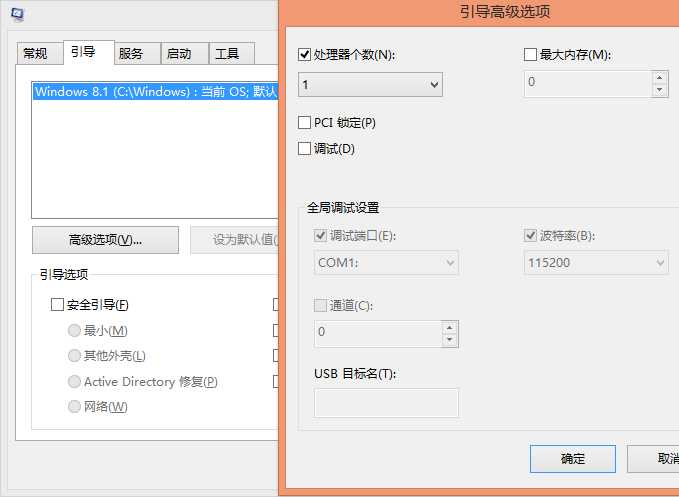Increase 最大内存 with the up arrow
Viewport: 679px width, 497px height.
[x=660, y=77]
